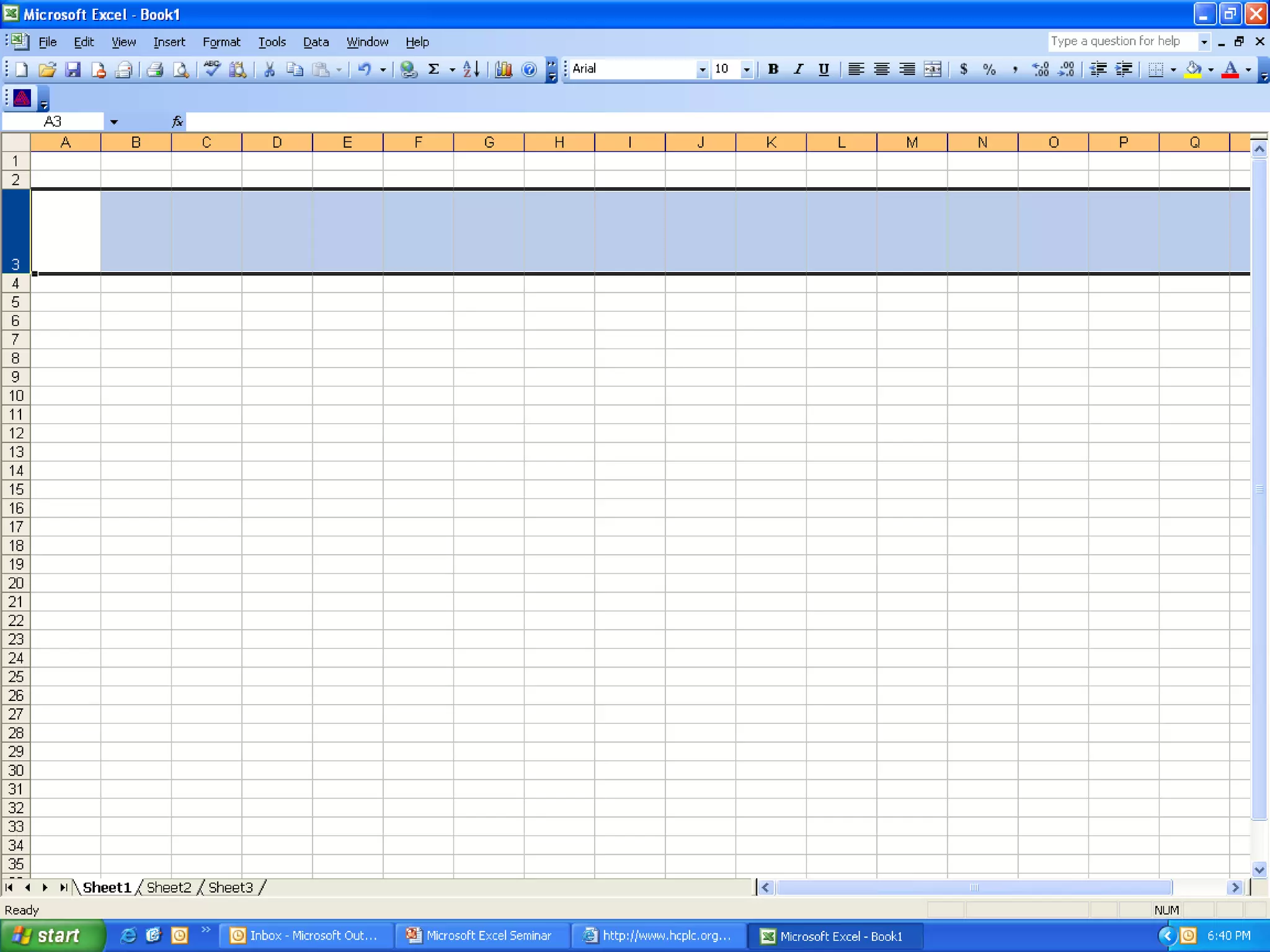Launch the Chart Wizard icon

(503, 69)
